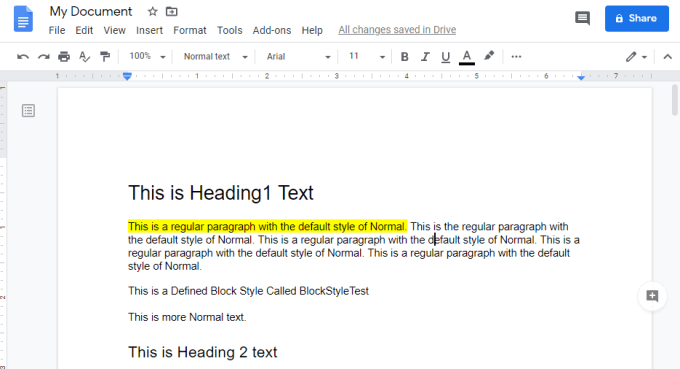Select the Paint format roller icon
680x369 pixels.
point(105,56)
